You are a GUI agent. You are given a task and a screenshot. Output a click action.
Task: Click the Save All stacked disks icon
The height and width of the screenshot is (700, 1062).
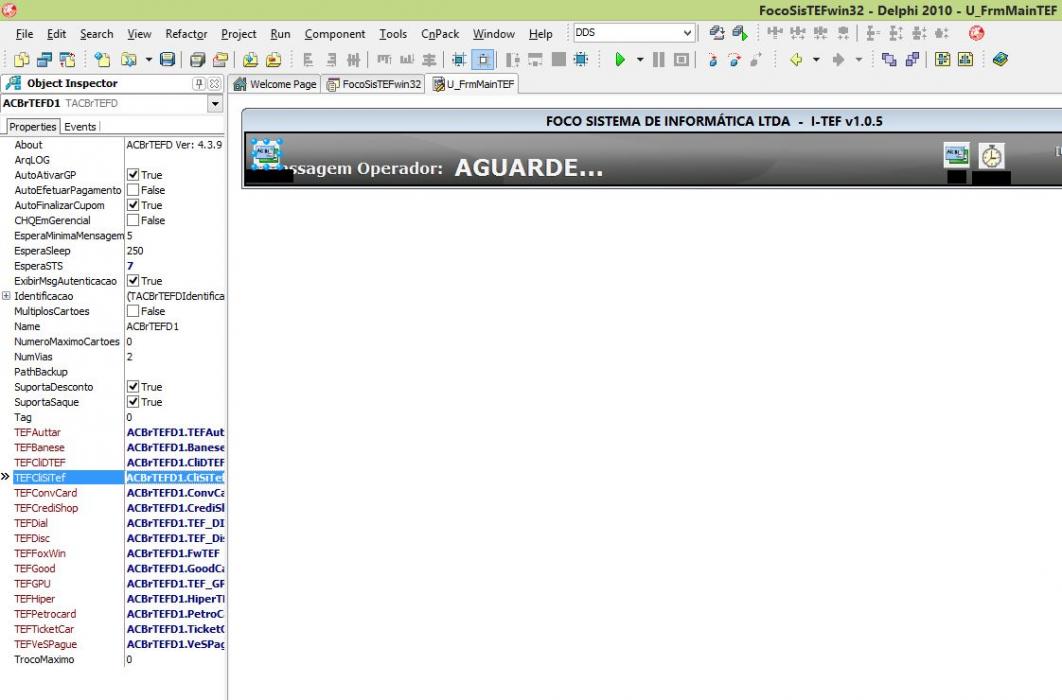tap(198, 60)
